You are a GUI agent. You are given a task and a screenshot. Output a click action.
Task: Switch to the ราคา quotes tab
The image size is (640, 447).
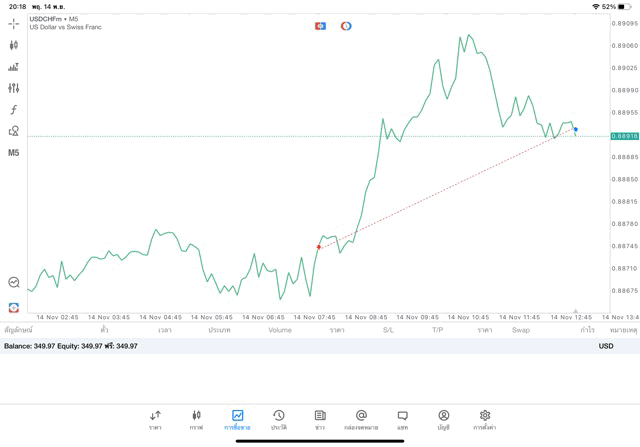[155, 419]
